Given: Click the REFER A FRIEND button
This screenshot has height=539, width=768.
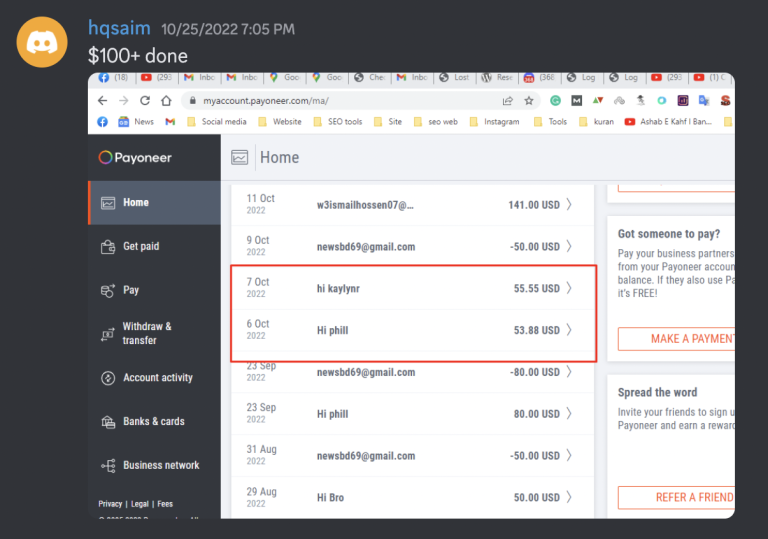Looking at the screenshot, I should [676, 497].
